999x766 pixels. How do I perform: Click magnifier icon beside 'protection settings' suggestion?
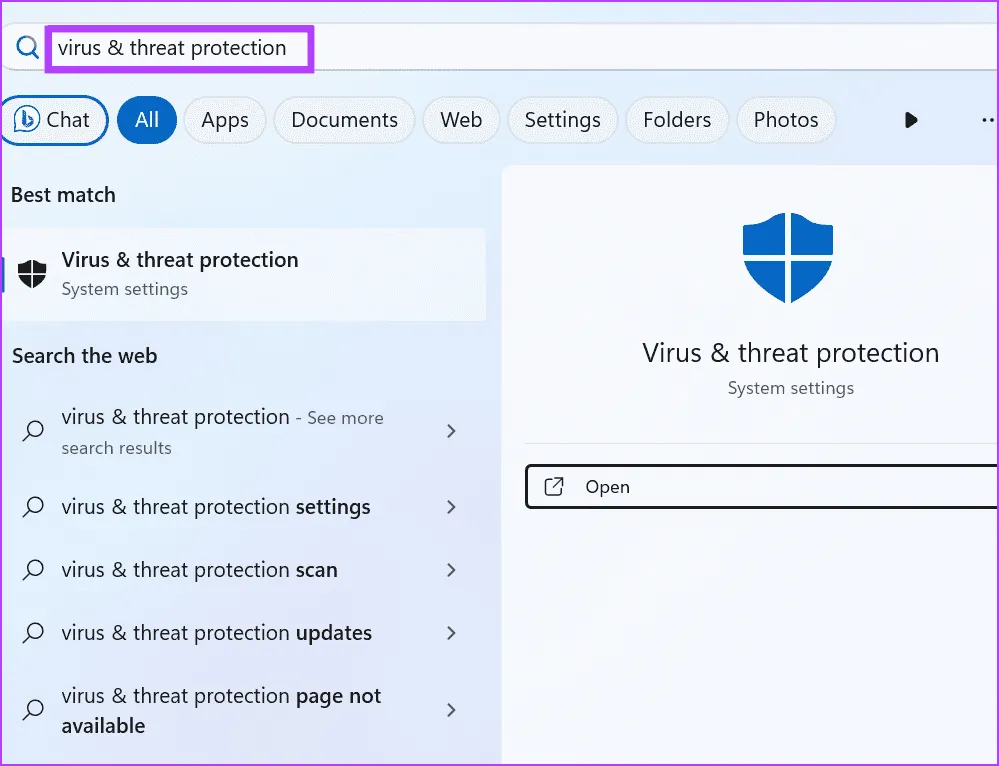click(x=34, y=507)
